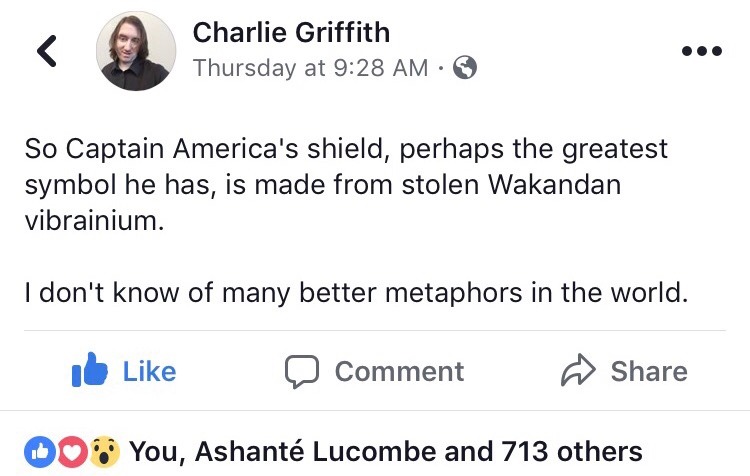Tap the back arrow

click(47, 52)
